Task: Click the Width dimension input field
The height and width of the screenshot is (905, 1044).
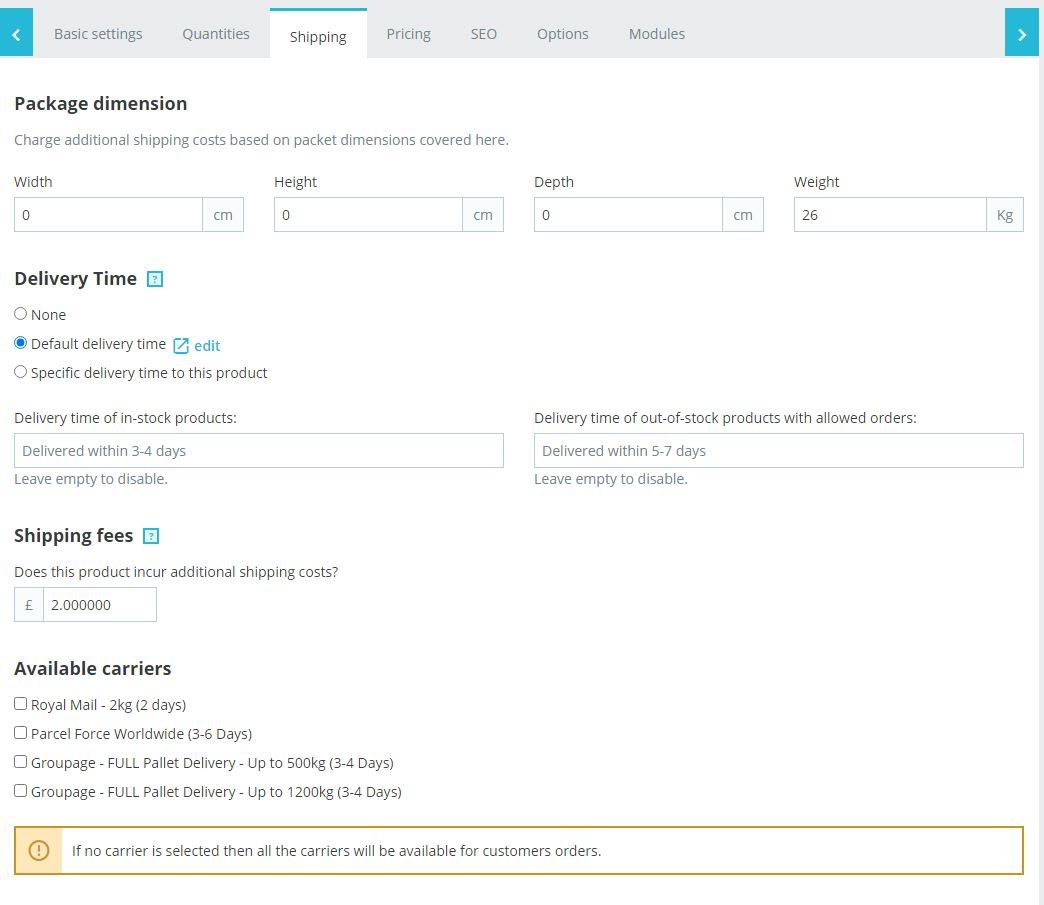Action: coord(108,215)
